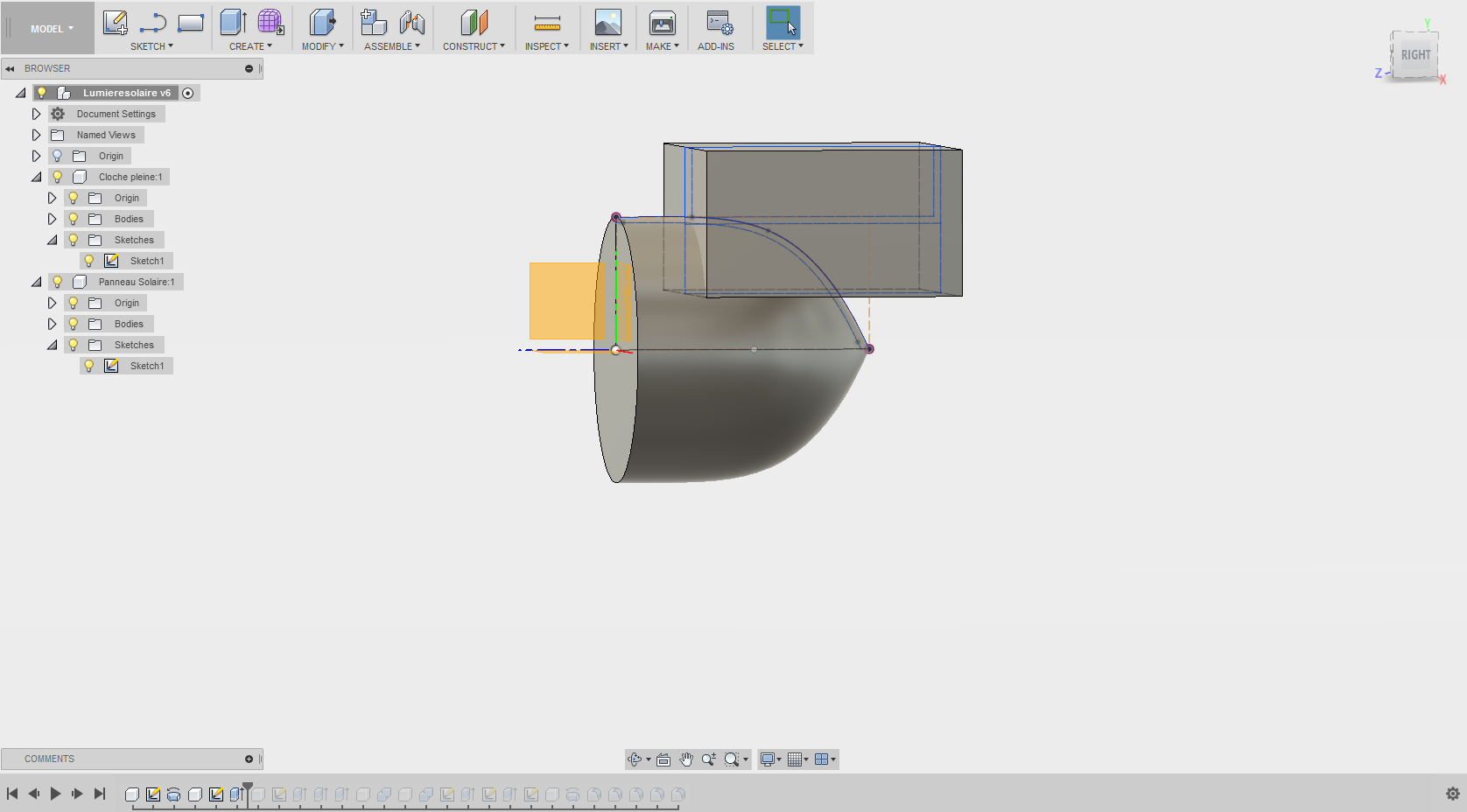Open the INSPECT menu
Viewport: 1467px width, 812px height.
pyautogui.click(x=546, y=46)
